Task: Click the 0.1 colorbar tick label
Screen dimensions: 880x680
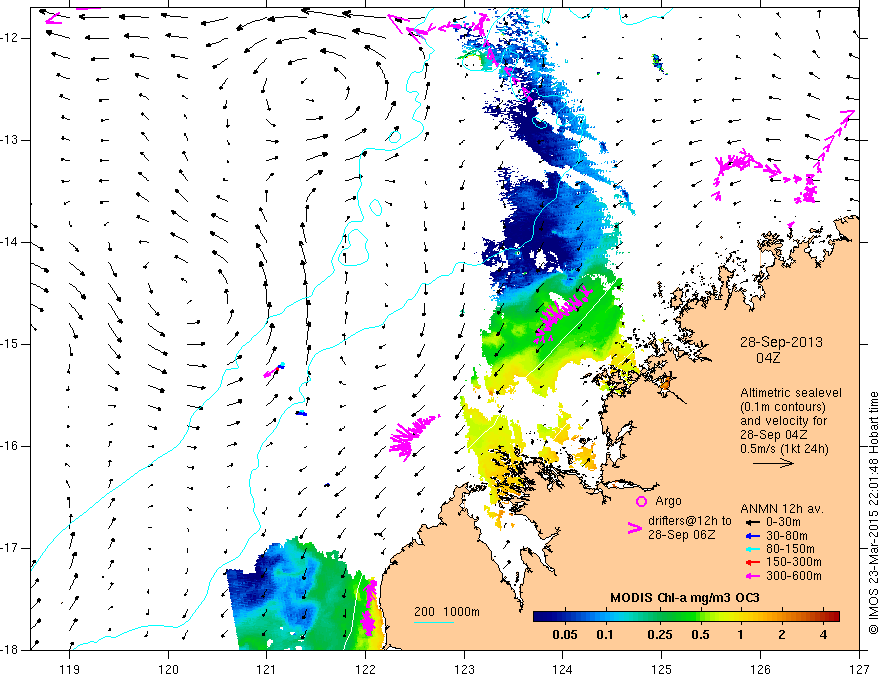Action: tap(604, 635)
